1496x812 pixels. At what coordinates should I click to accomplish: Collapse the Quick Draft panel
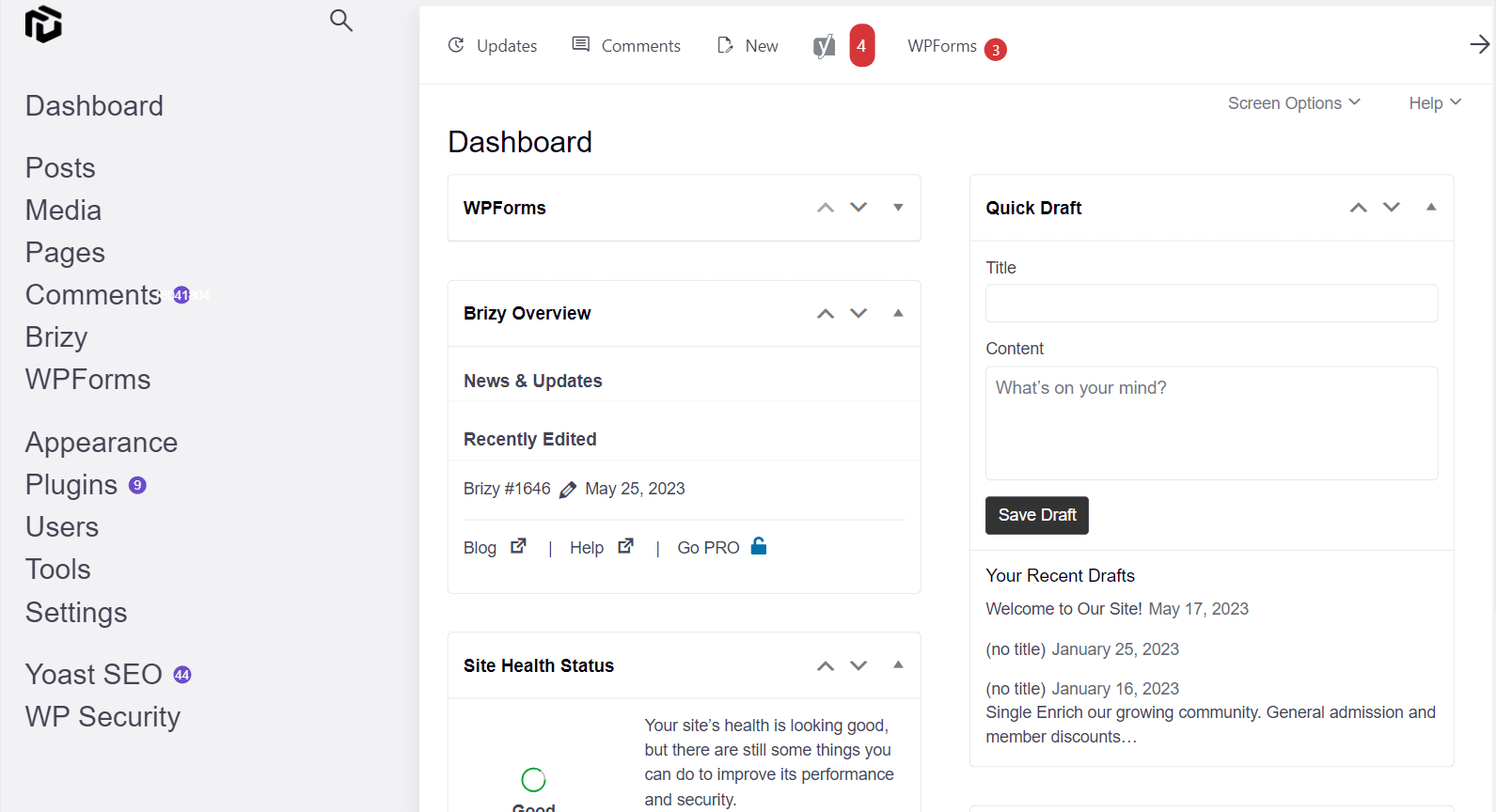pos(1431,208)
